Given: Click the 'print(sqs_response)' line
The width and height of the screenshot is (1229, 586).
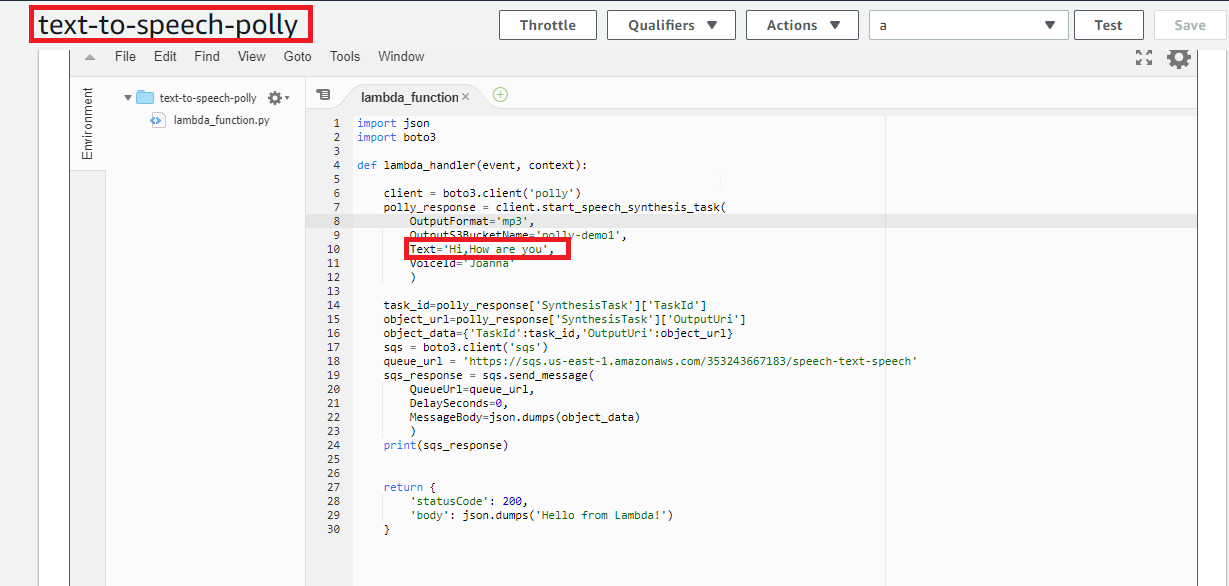Looking at the screenshot, I should pos(446,445).
